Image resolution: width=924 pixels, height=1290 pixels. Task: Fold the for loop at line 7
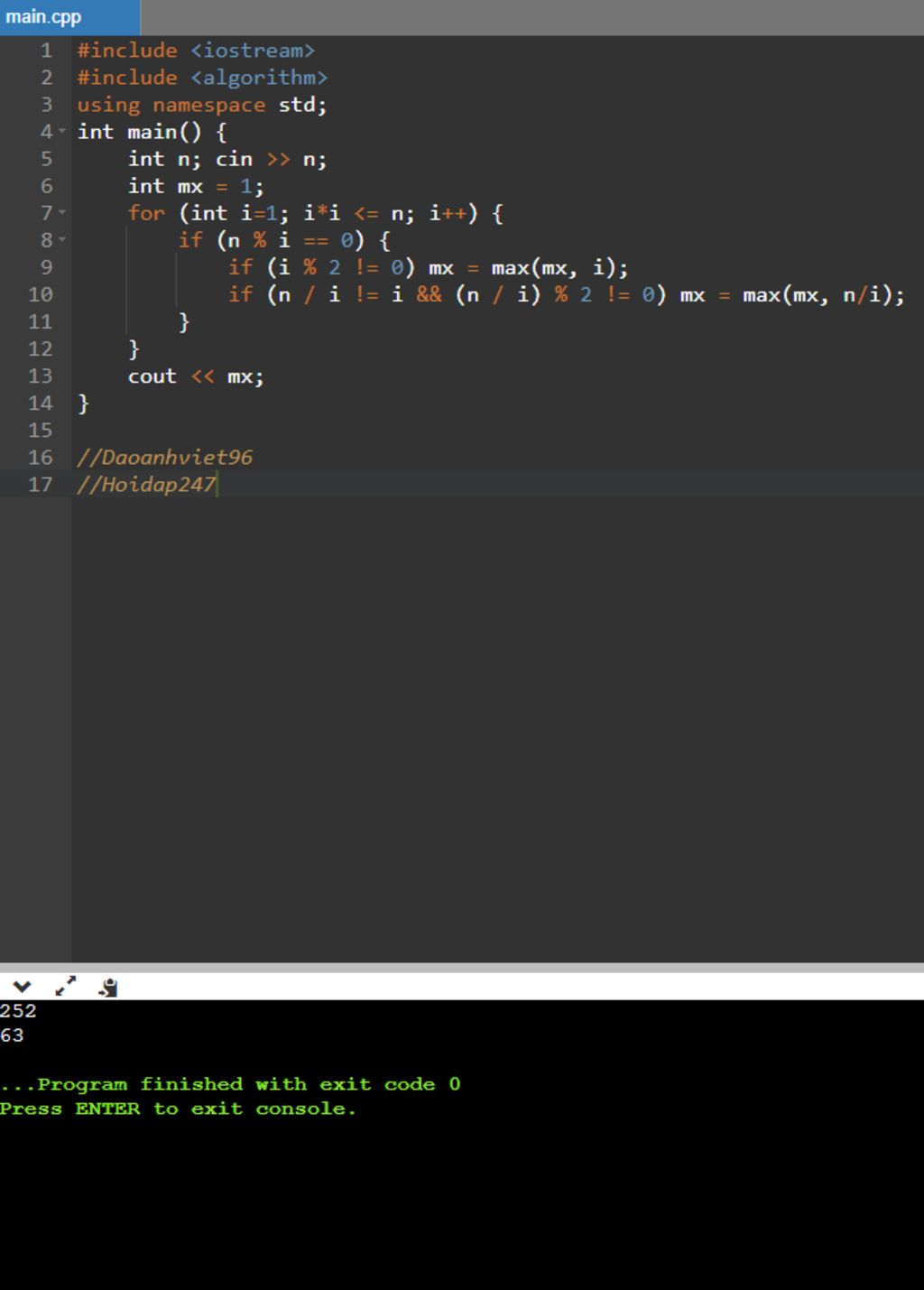point(62,213)
